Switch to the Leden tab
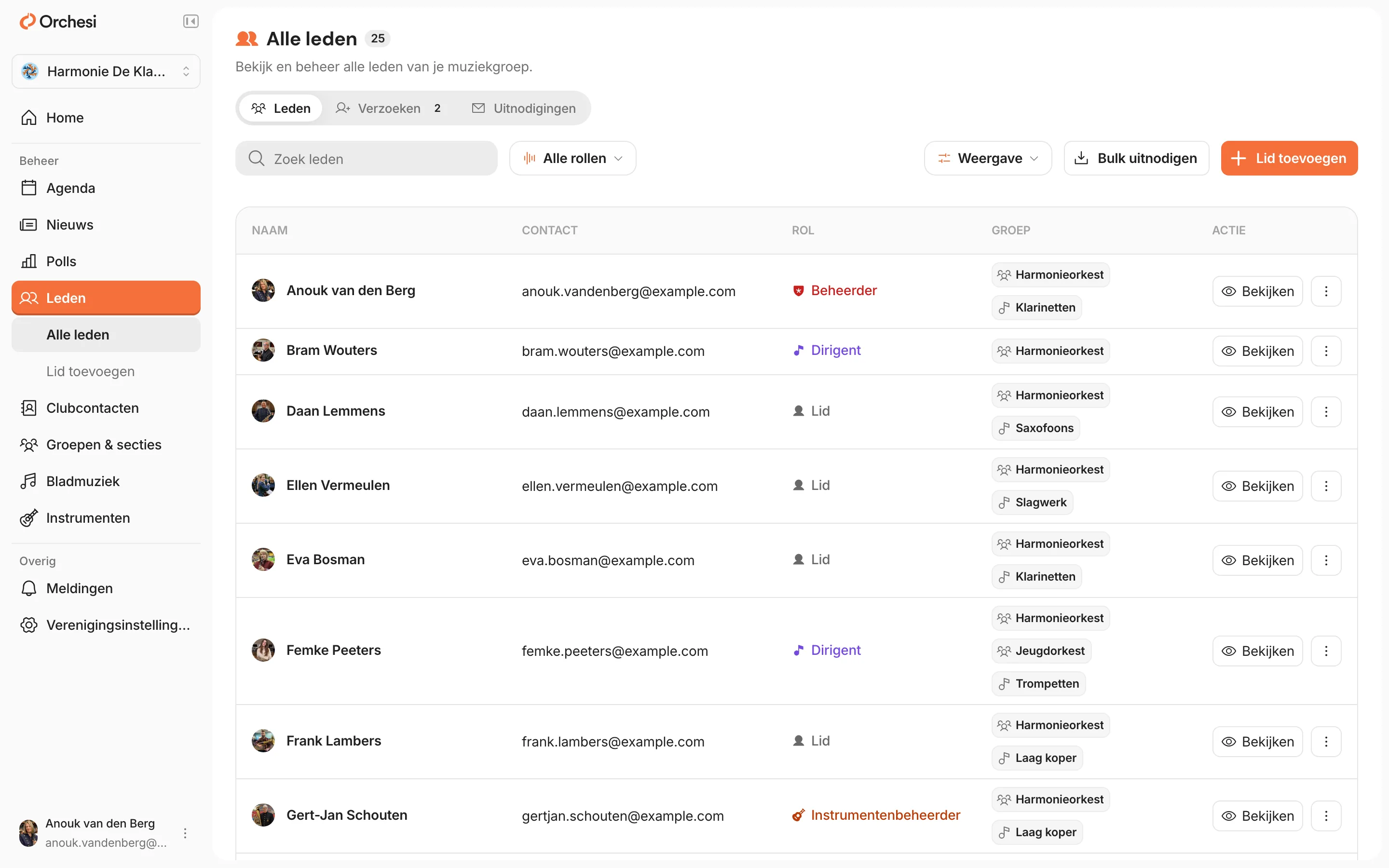 [281, 108]
